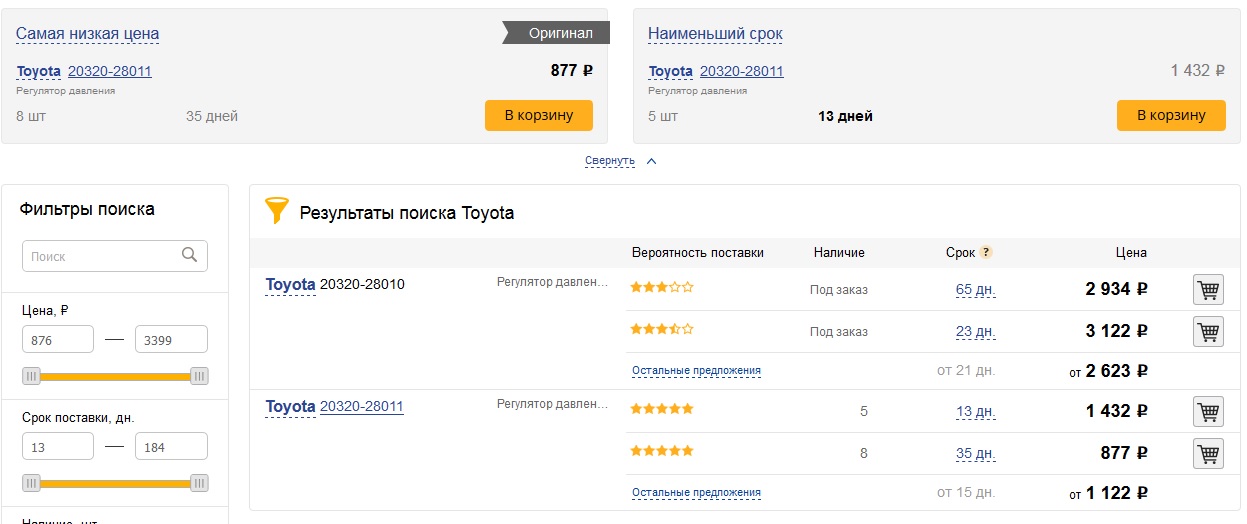The width and height of the screenshot is (1247, 524).
Task: Grab the left price range slider handle
Action: tap(32, 376)
